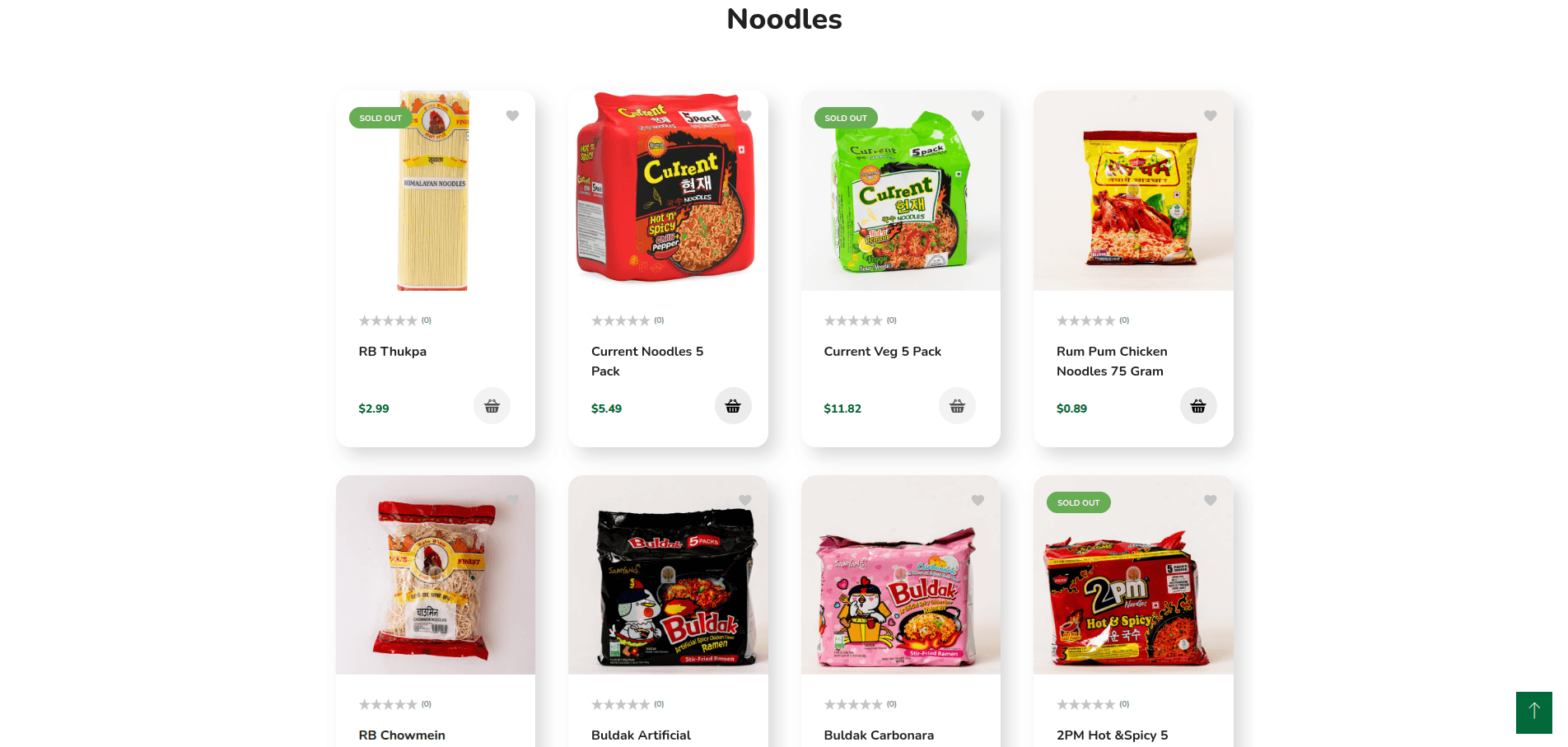Open Rum Pum Chicken Noodles 75 Gram link
This screenshot has height=747, width=1568.
[x=1112, y=362]
